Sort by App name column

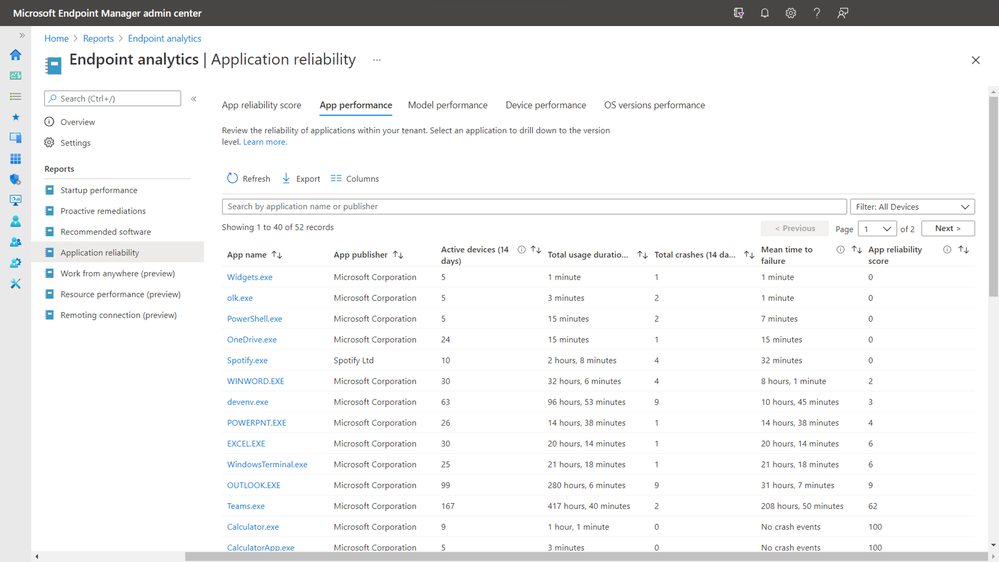[x=277, y=255]
